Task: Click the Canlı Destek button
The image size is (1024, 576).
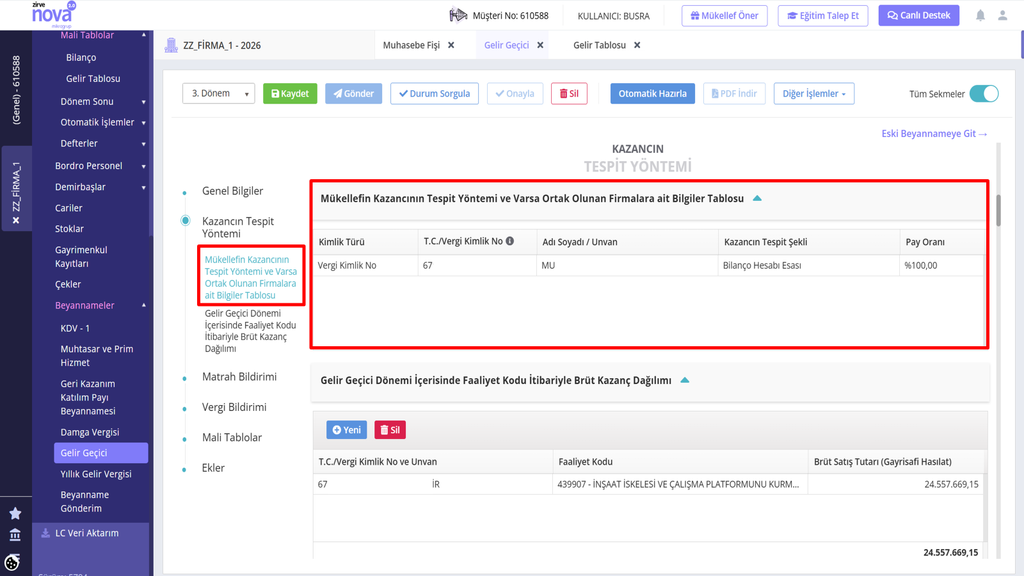Action: [919, 16]
